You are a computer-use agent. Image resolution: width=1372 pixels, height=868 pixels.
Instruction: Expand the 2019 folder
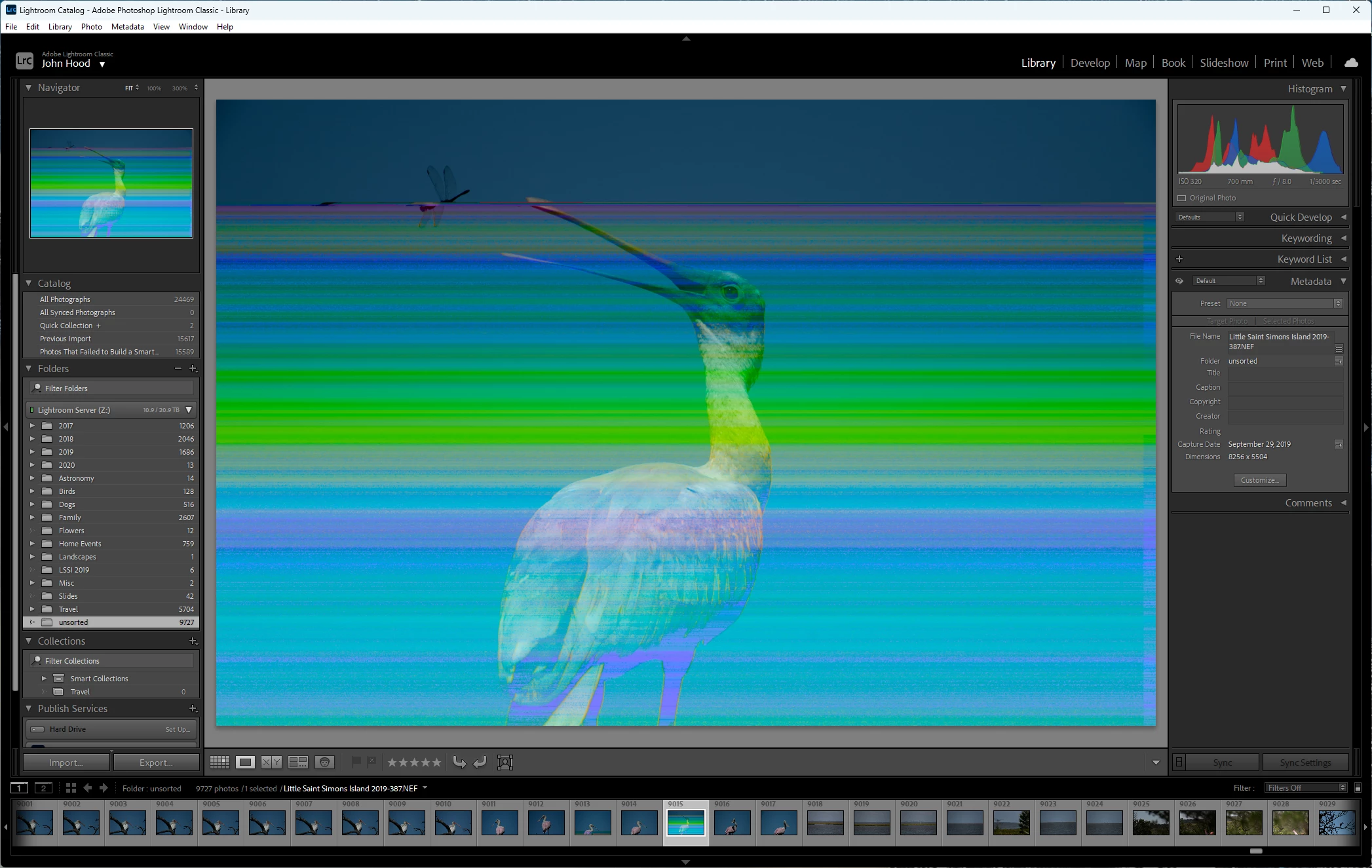(32, 452)
